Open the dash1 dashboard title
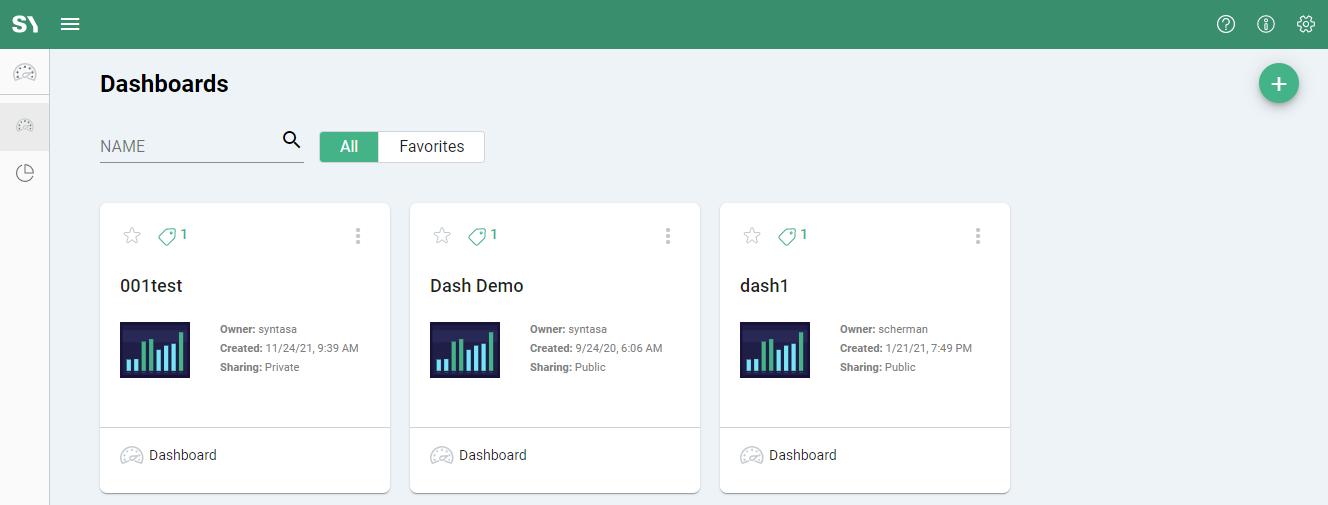The image size is (1328, 505). tap(764, 286)
